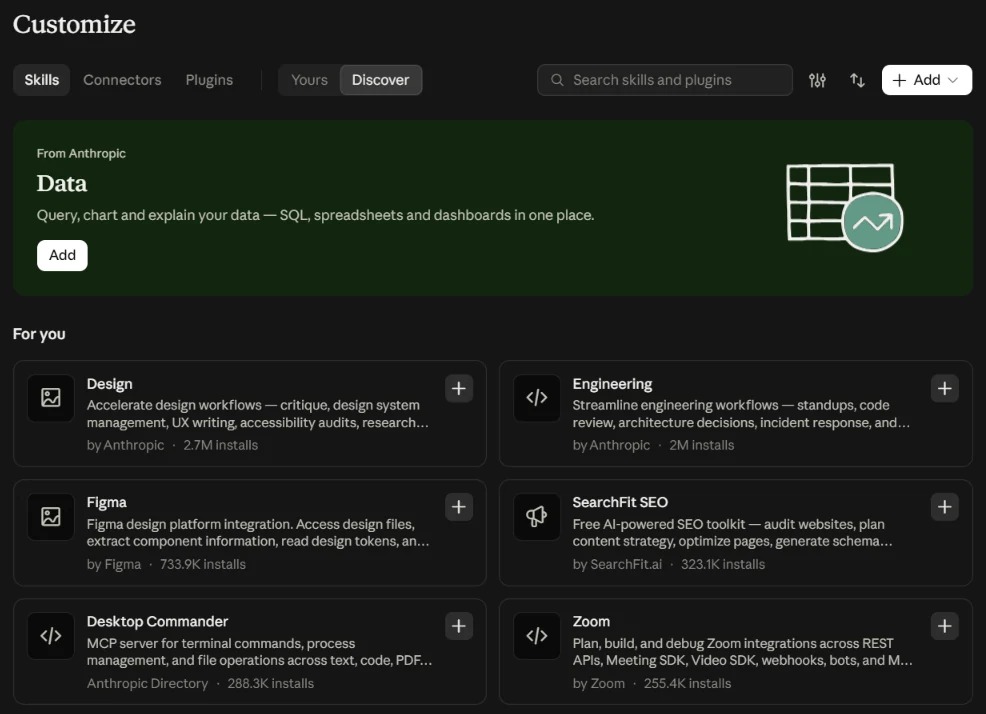Click the SearchFit SEO megaphone icon
Image resolution: width=986 pixels, height=714 pixels.
536,516
